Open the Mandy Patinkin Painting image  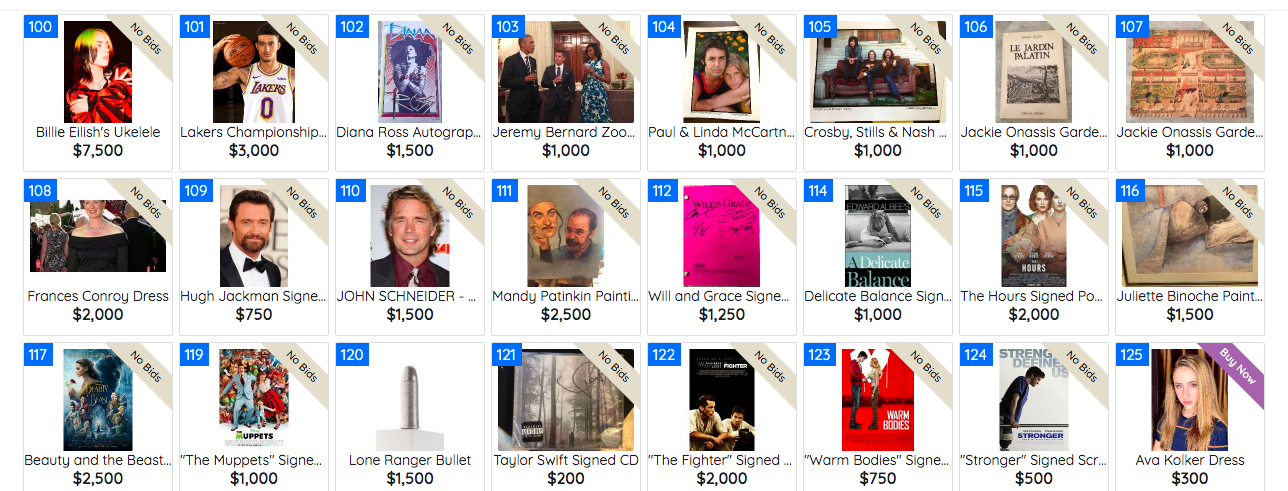pos(566,236)
